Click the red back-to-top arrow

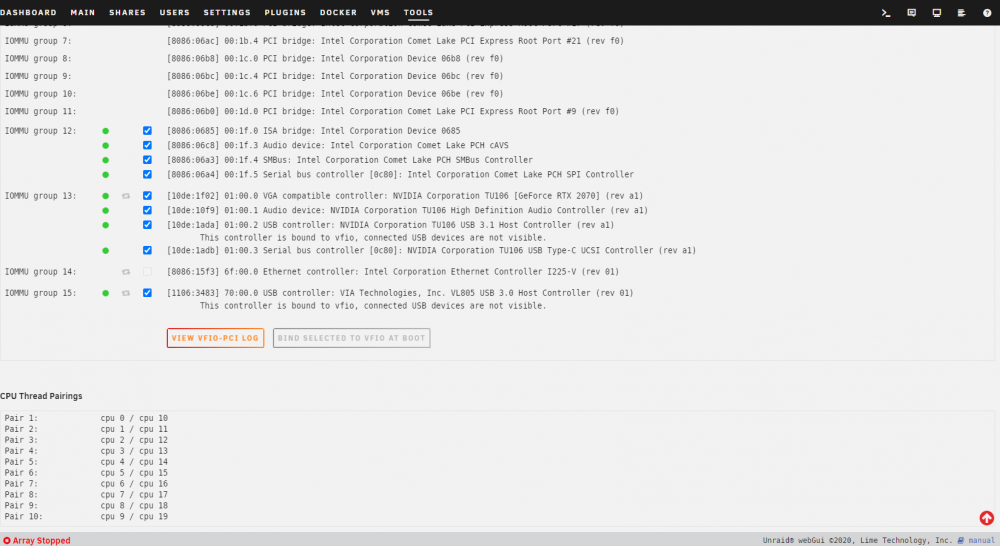(x=987, y=518)
